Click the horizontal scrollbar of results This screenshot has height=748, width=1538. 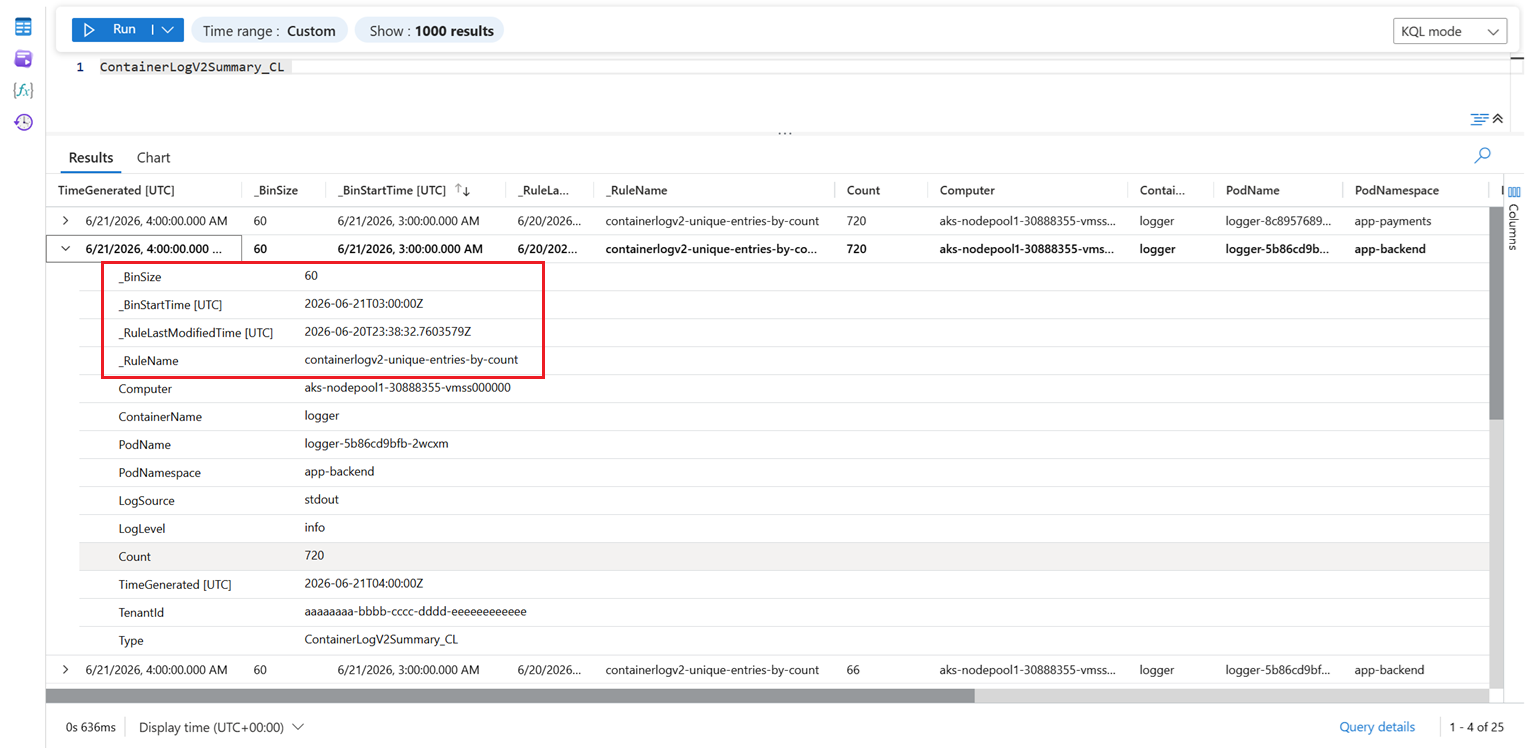coord(510,696)
